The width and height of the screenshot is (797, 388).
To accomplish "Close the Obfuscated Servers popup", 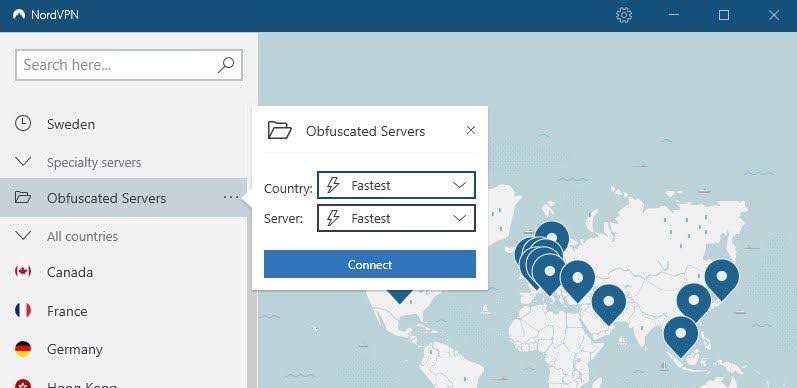I will [x=471, y=130].
